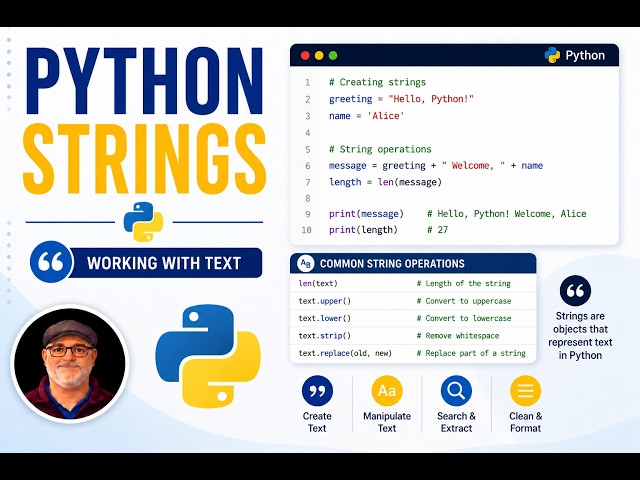The image size is (640, 480).
Task: Click the 'Manipulate Text' label
Action: [387, 422]
